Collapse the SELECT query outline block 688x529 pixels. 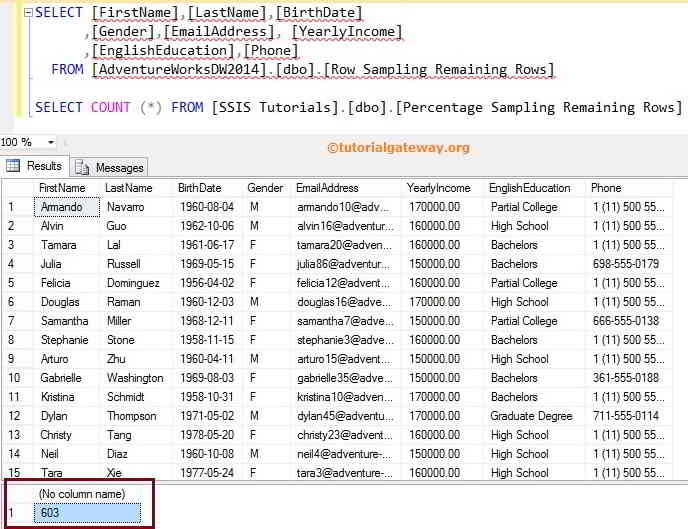(28, 13)
